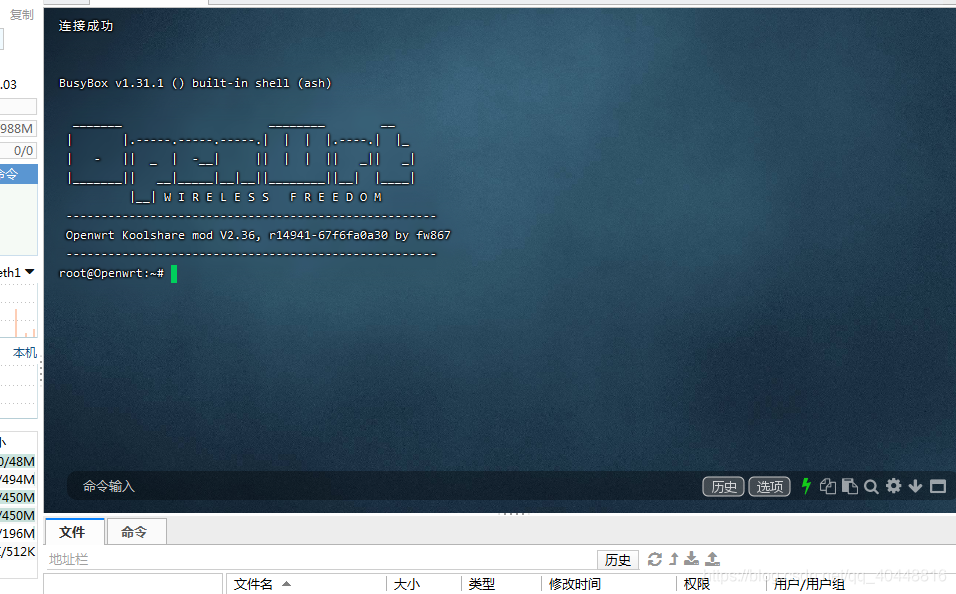This screenshot has height=594, width=956.
Task: Open terminal settings gear icon
Action: 893,486
